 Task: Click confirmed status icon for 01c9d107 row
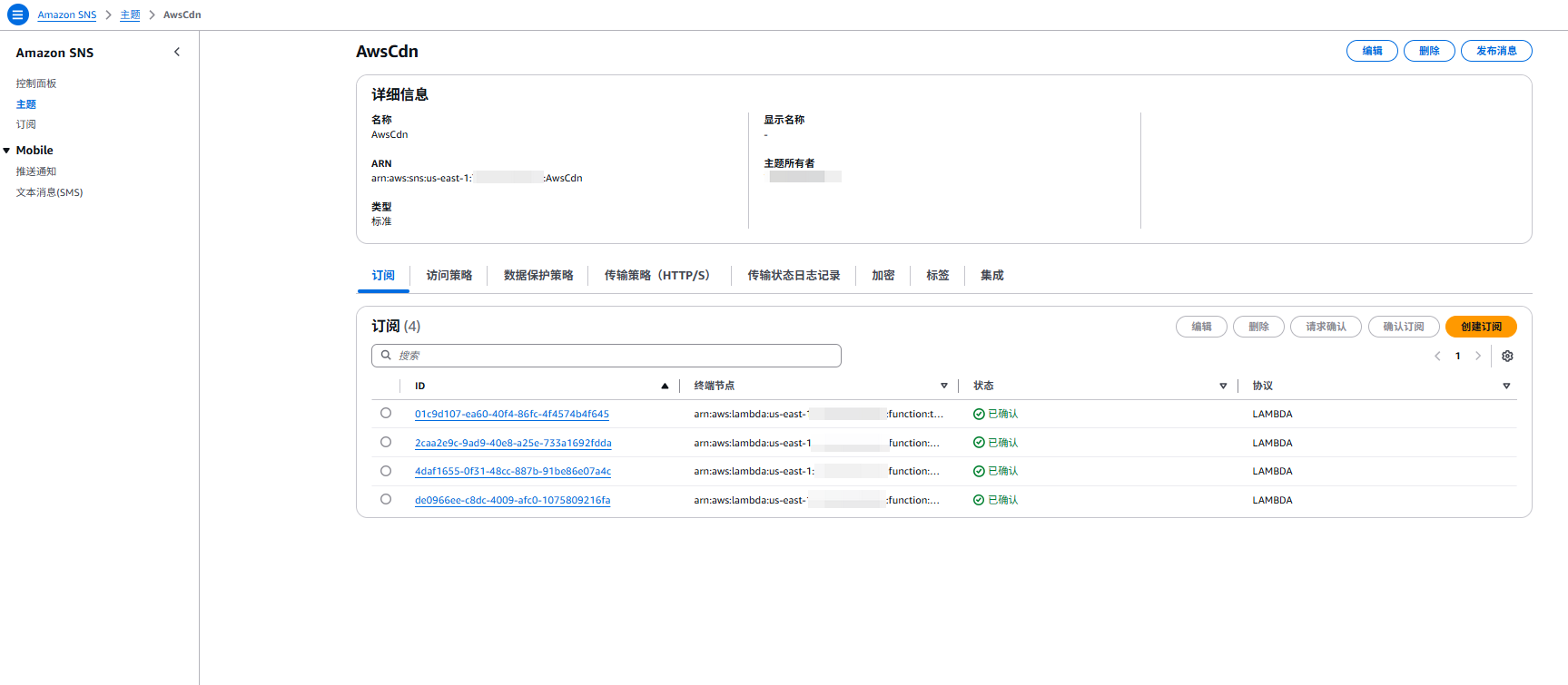tap(979, 415)
